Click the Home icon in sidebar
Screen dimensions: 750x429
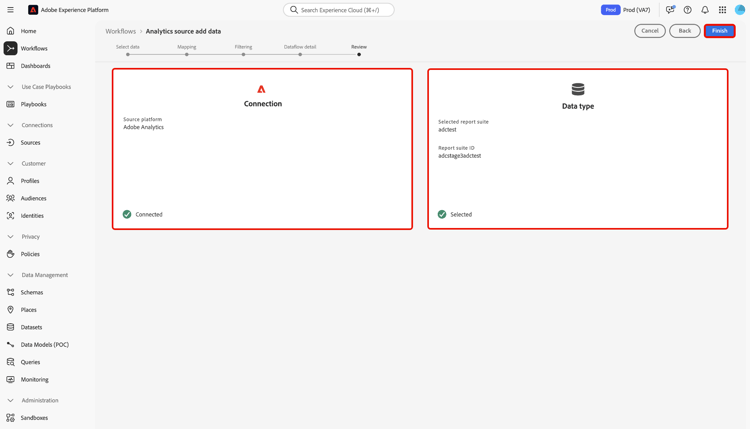coord(11,31)
